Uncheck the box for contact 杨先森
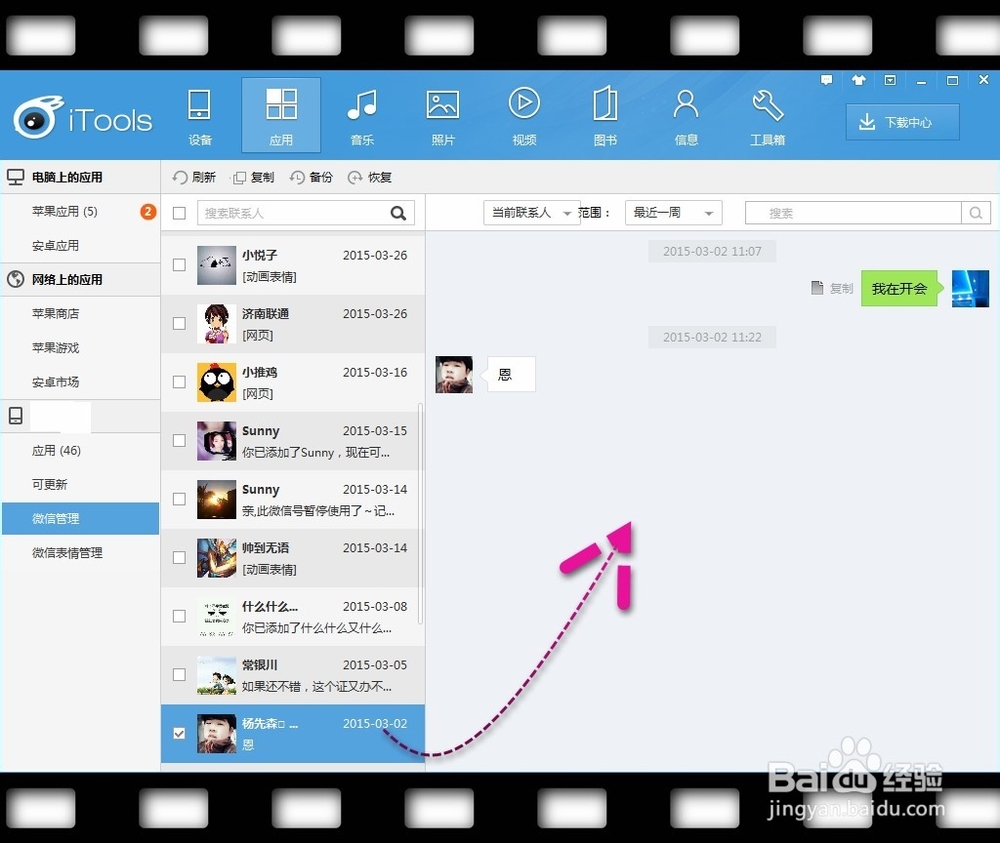Viewport: 1000px width, 843px height. click(x=179, y=733)
